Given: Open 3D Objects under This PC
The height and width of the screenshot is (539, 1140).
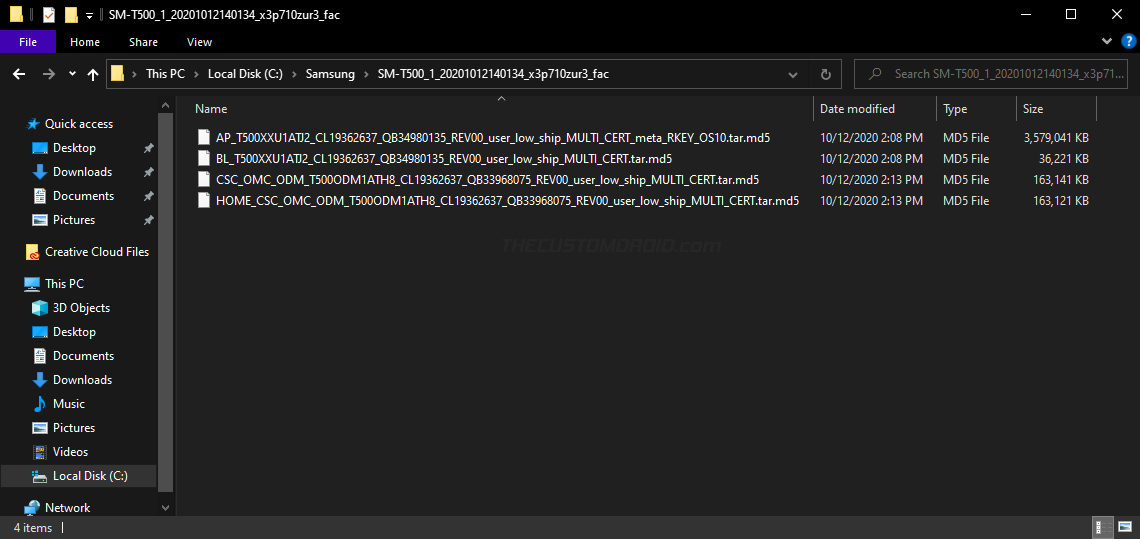Looking at the screenshot, I should pos(81,308).
